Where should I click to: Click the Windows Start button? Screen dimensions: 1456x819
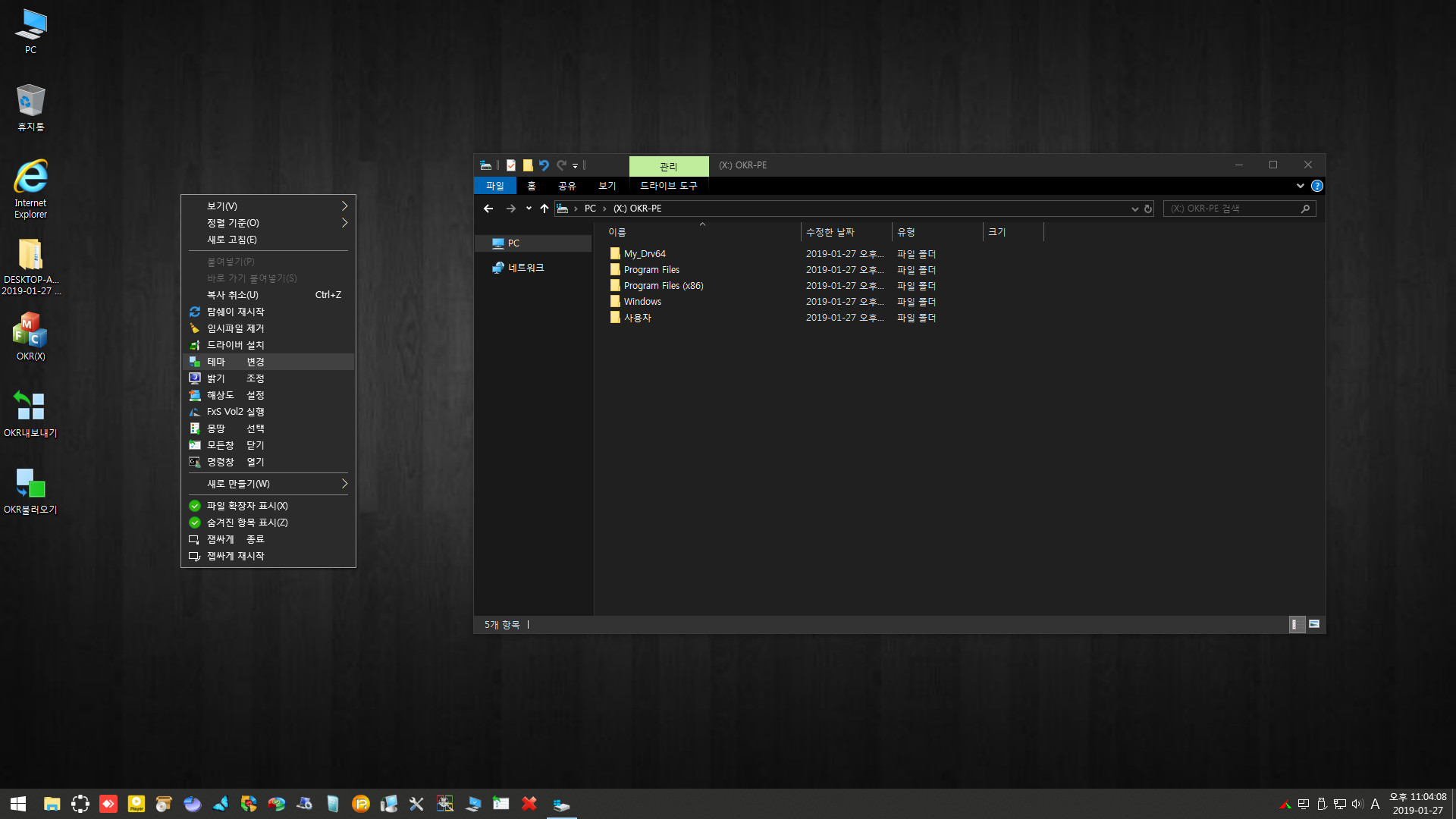coord(18,804)
